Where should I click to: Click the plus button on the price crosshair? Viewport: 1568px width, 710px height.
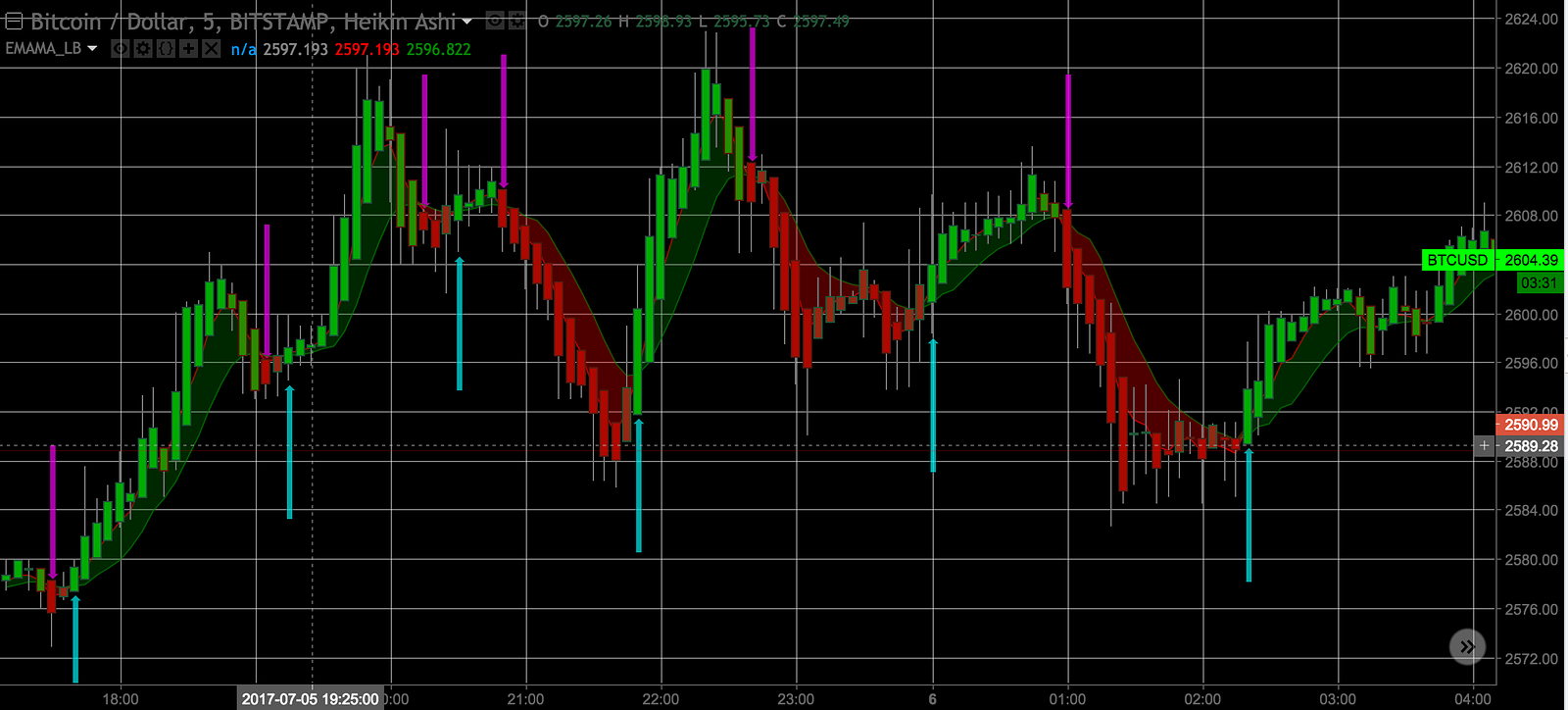pyautogui.click(x=1485, y=446)
